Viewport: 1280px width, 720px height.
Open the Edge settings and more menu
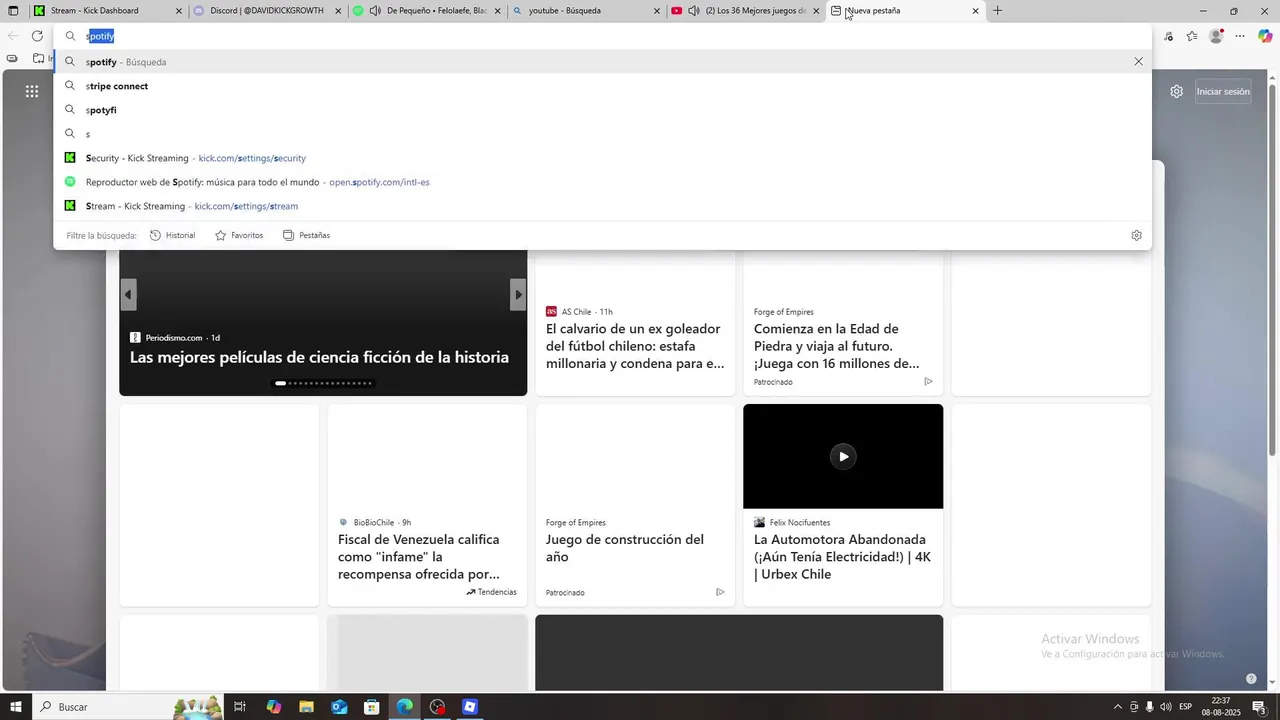[x=1240, y=36]
